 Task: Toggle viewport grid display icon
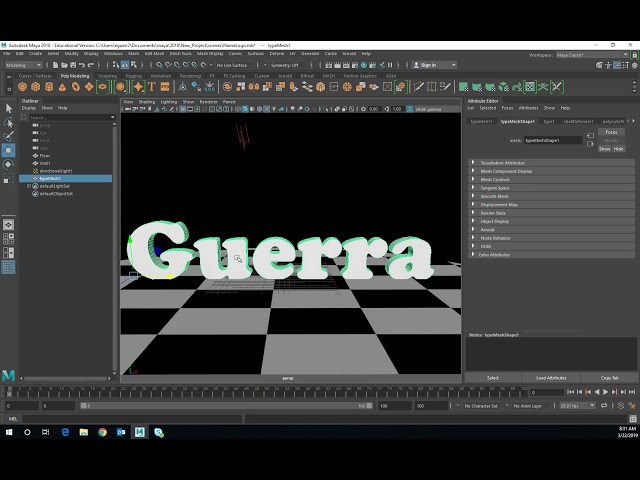tap(183, 109)
